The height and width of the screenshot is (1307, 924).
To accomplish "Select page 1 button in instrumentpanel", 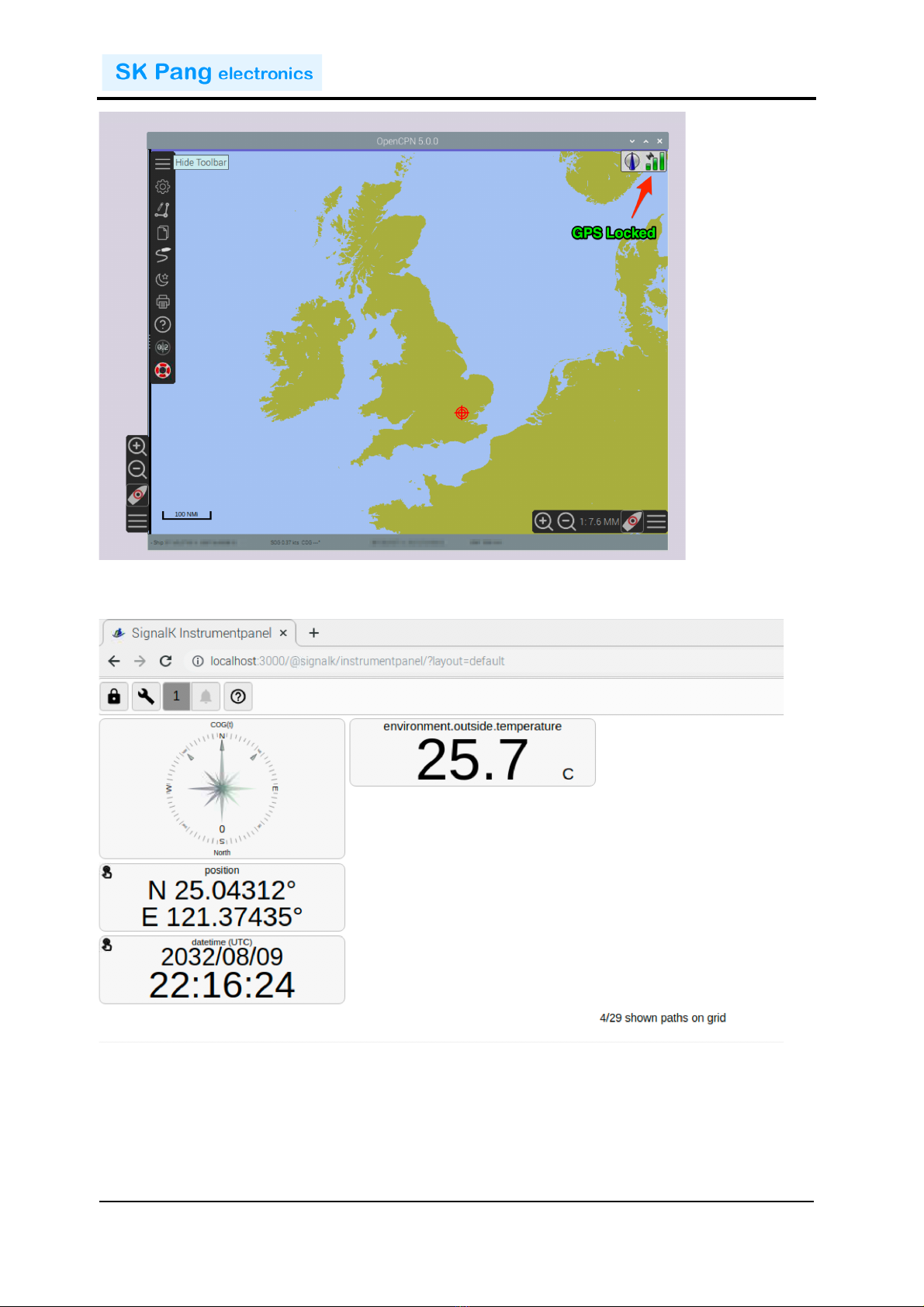I will [x=176, y=697].
